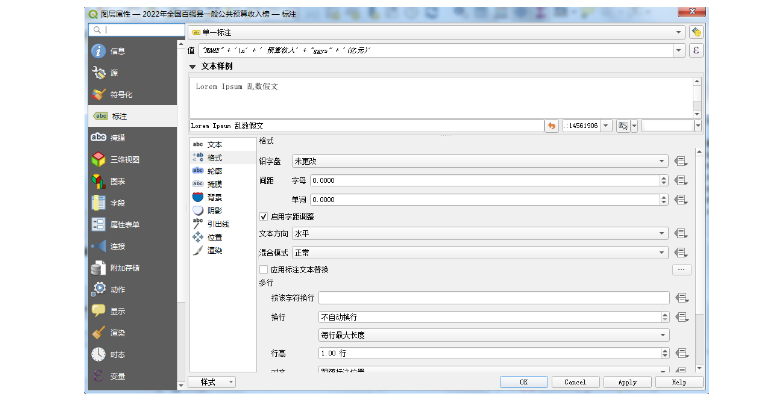Image resolution: width=773 pixels, height=413 pixels.
Task: Open expression builder ε button beside value field
Action: pyautogui.click(x=696, y=50)
